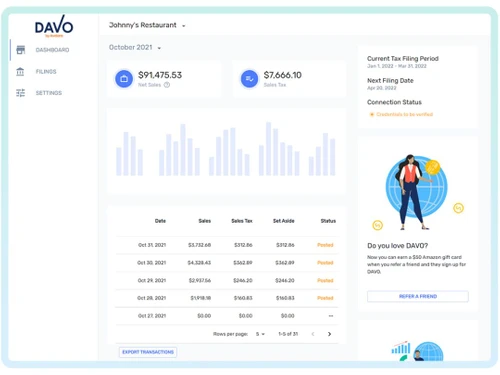Click the Credentials to be verified link
This screenshot has height=375, width=500.
[405, 114]
